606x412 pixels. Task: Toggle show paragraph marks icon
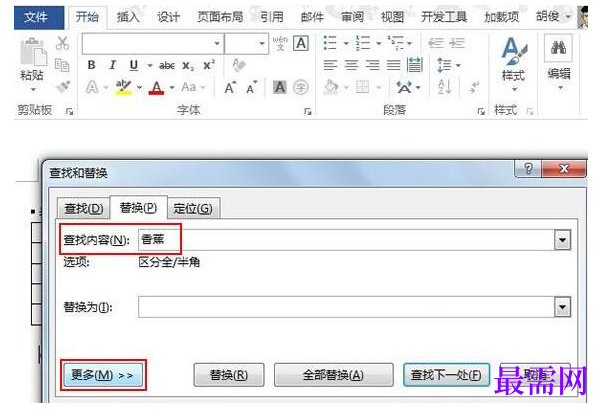click(x=474, y=87)
